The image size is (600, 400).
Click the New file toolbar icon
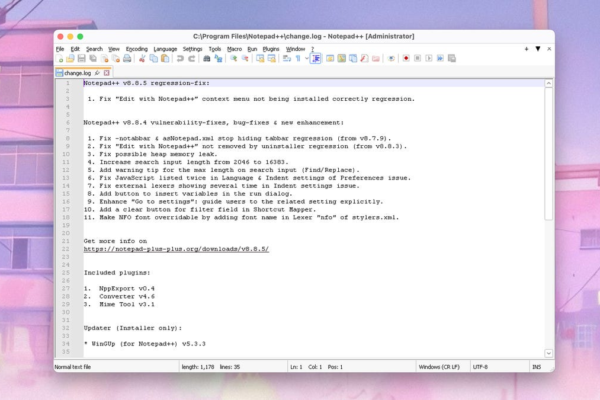tap(59, 59)
